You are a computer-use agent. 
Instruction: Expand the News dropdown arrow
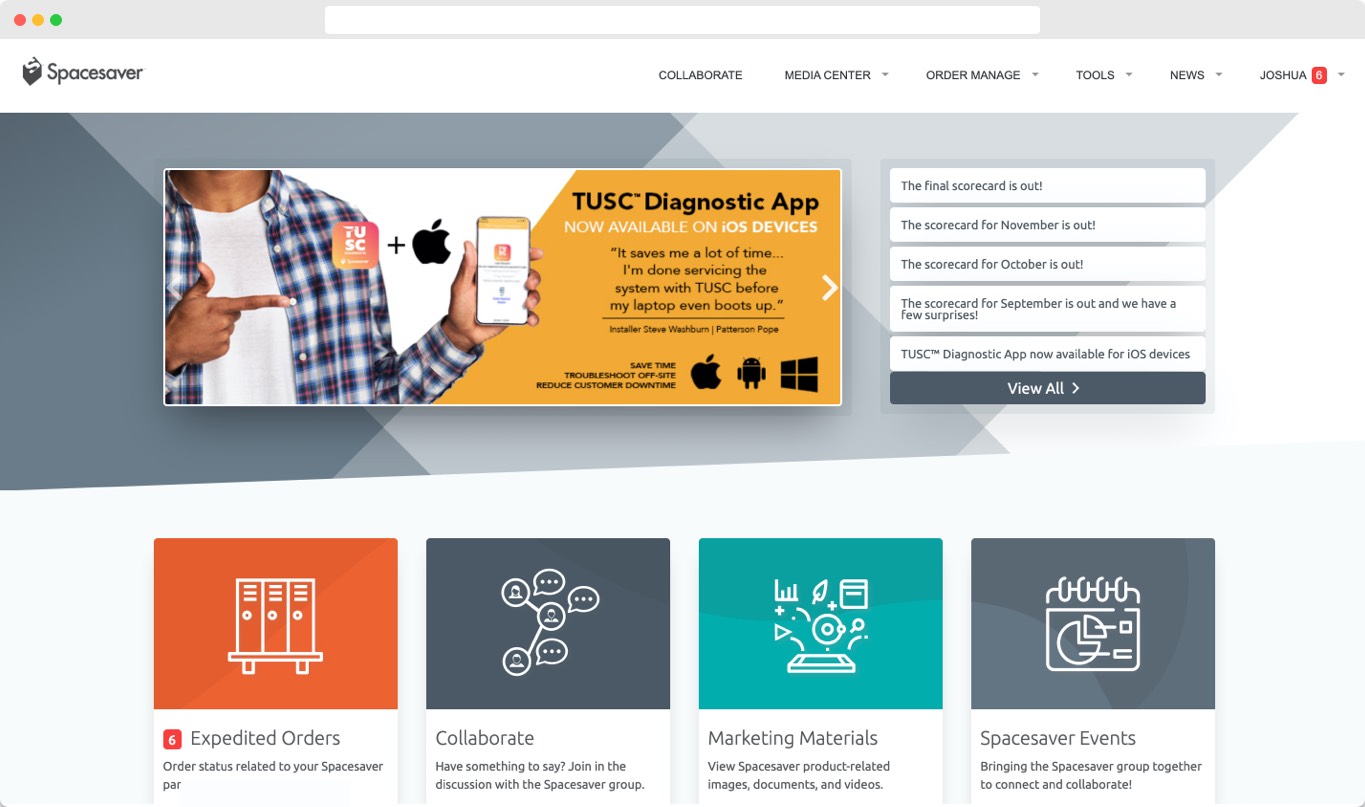pyautogui.click(x=1219, y=74)
